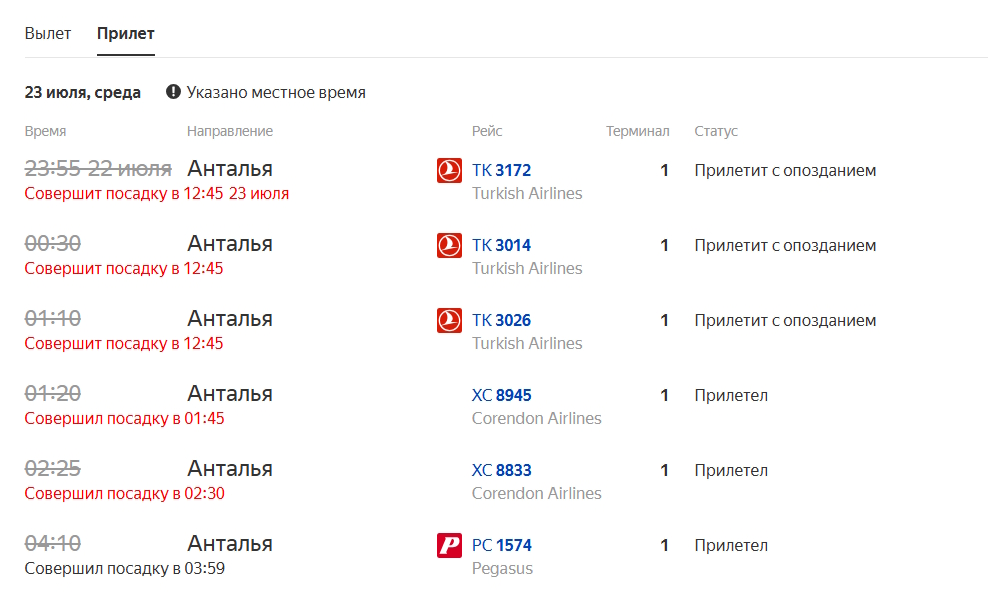Click the Направление column header

pyautogui.click(x=230, y=131)
